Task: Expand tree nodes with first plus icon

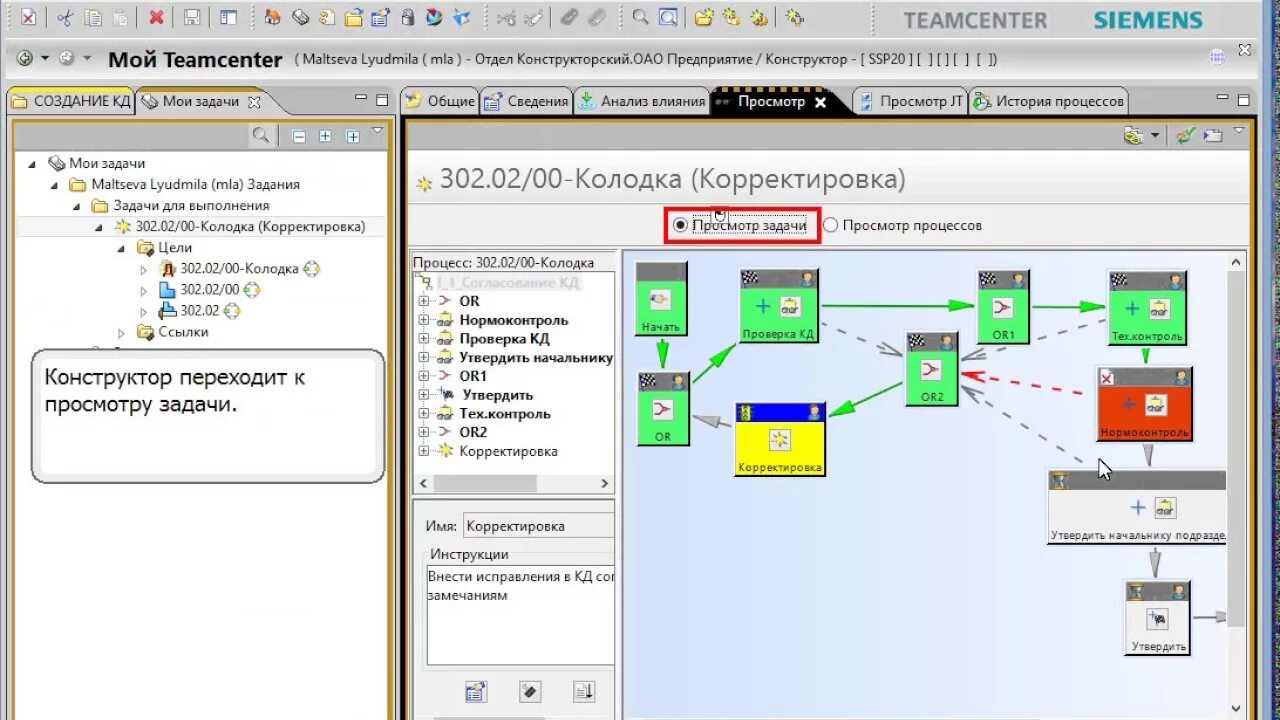Action: click(x=325, y=136)
